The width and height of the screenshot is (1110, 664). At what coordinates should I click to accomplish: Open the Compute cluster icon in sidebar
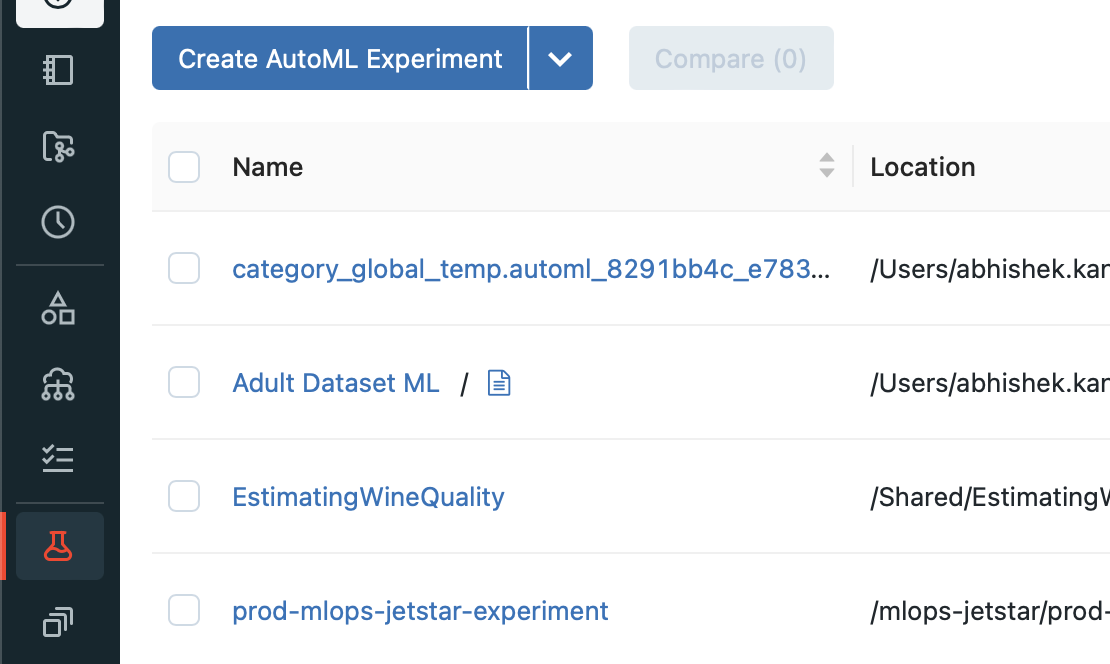[58, 384]
